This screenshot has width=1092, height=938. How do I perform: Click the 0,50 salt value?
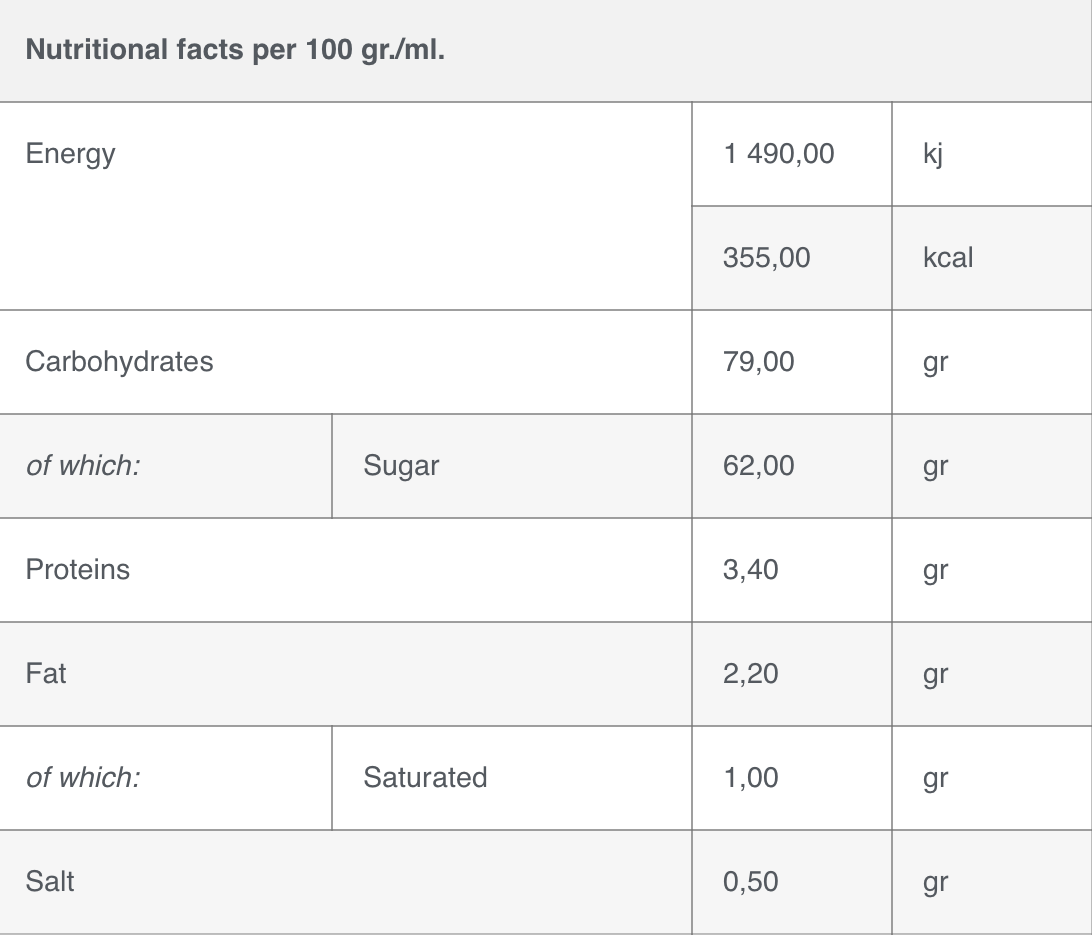coord(751,882)
